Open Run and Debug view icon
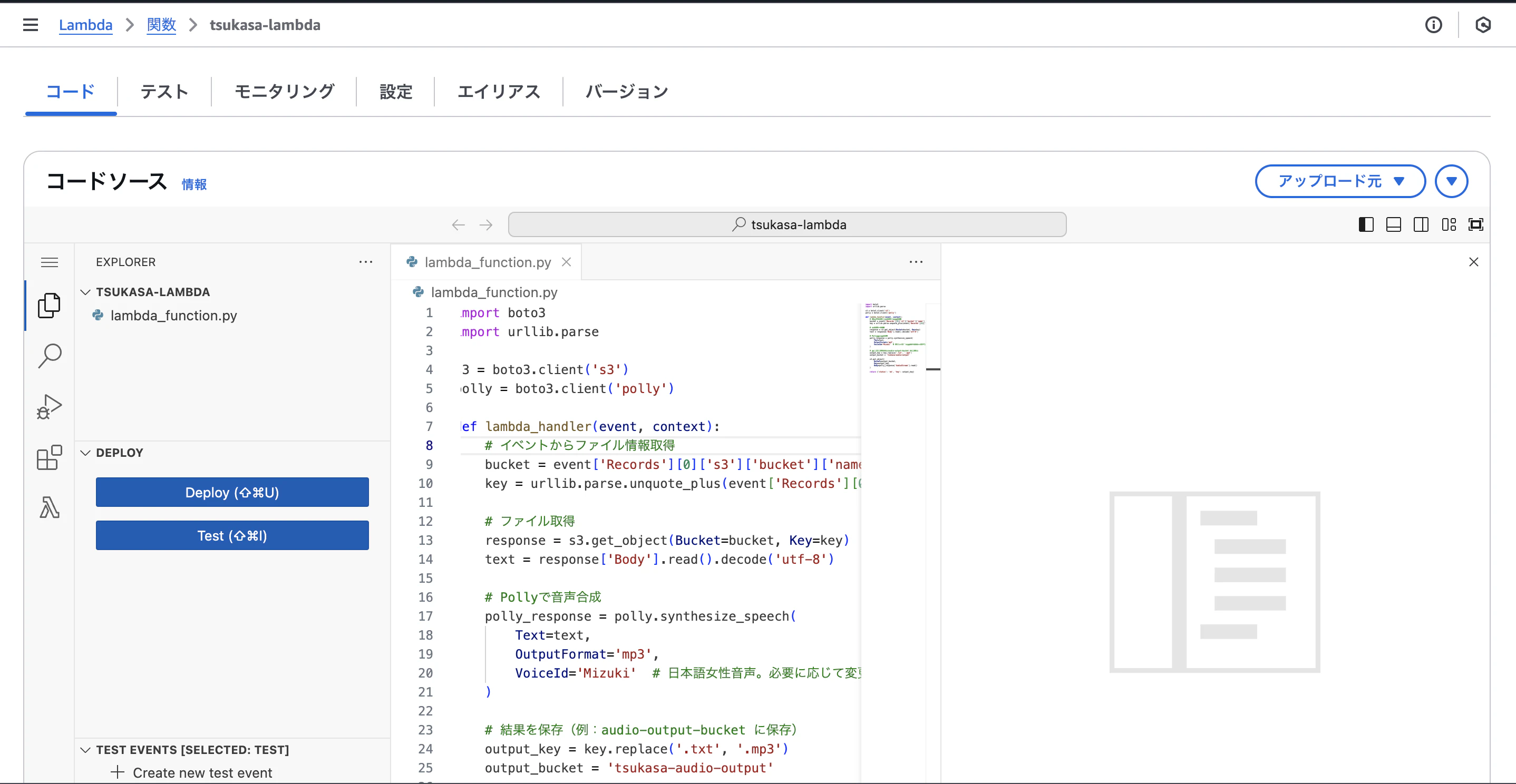The width and height of the screenshot is (1516, 784). (50, 406)
